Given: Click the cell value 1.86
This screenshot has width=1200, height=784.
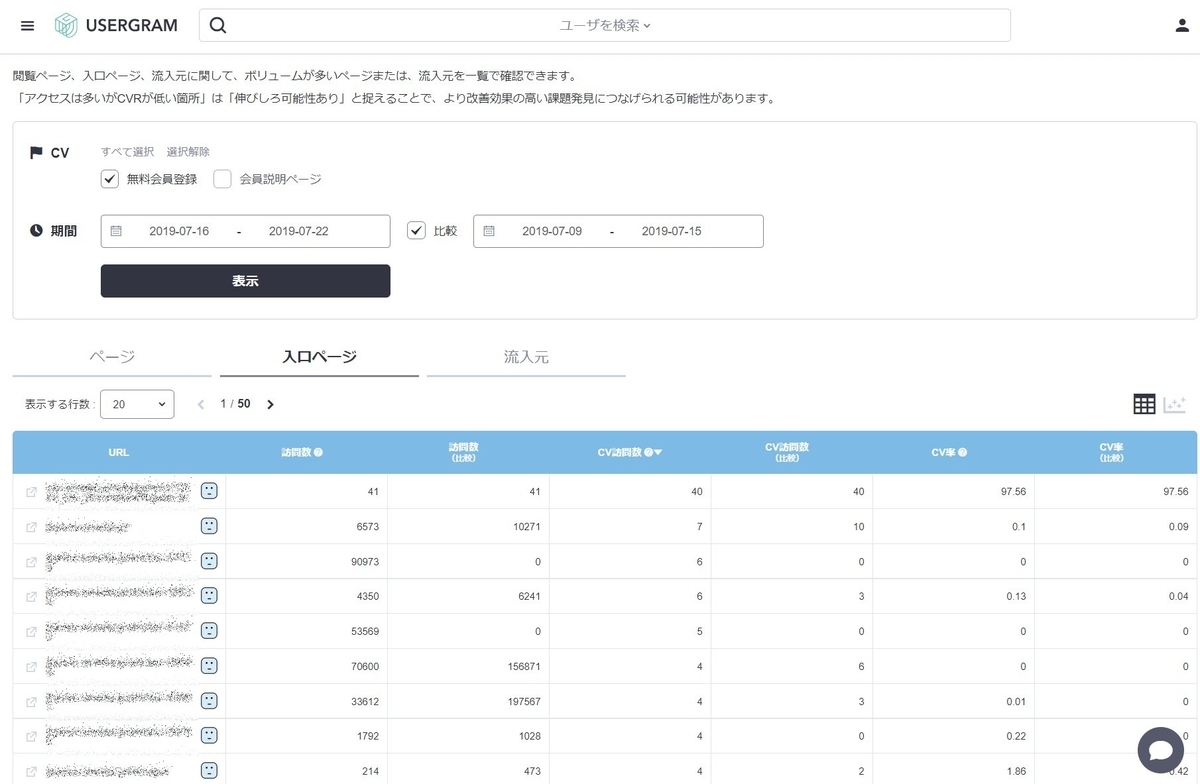Looking at the screenshot, I should (x=1015, y=771).
